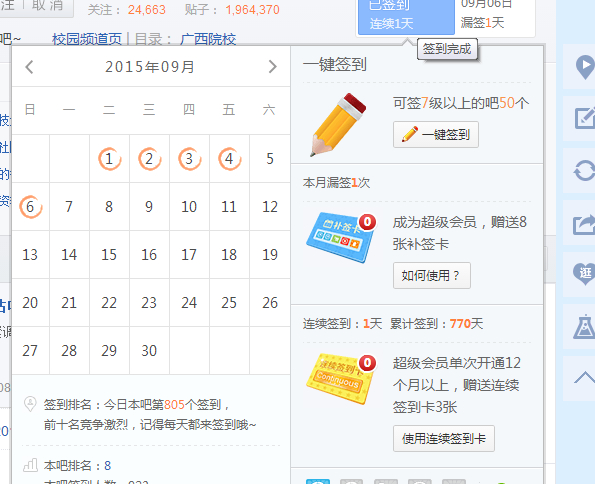Click the 已签到 连续1天 status button
595x484 pixels.
pos(406,15)
